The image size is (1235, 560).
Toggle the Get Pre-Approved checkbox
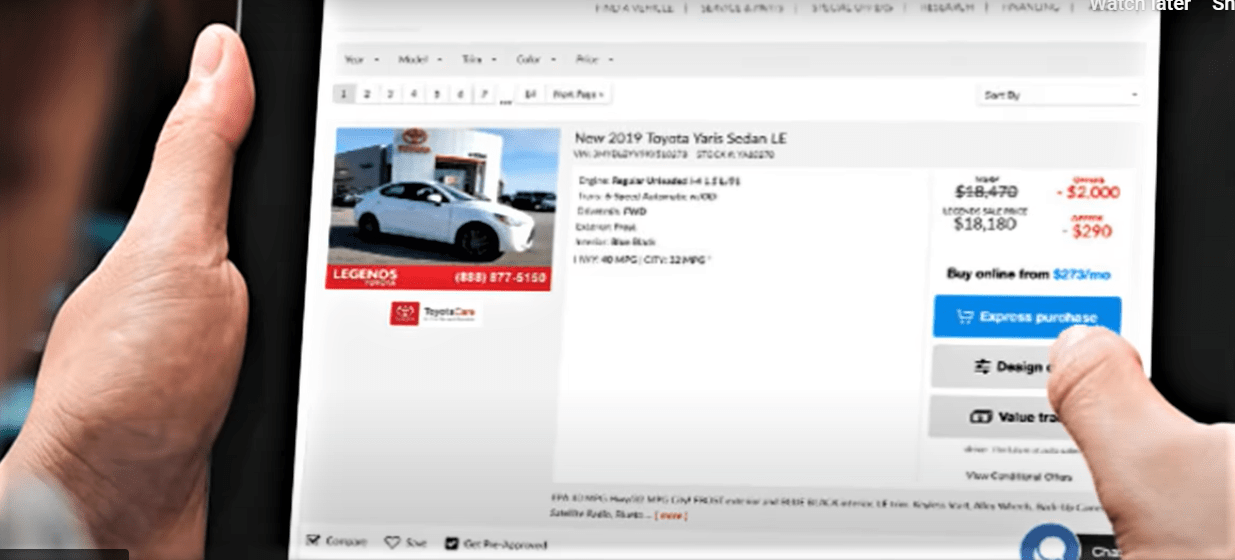(451, 544)
